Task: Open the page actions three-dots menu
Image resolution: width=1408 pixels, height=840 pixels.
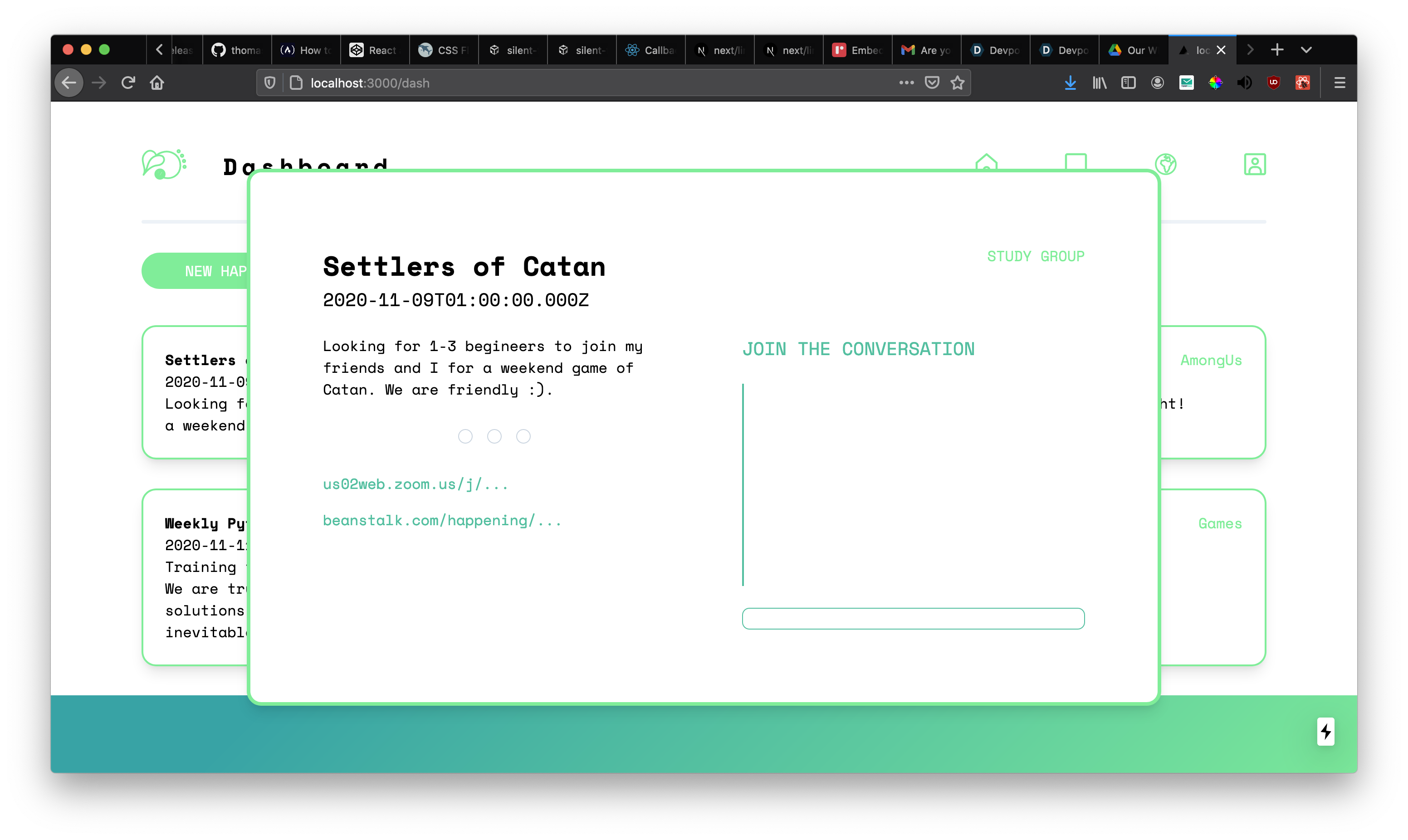Action: click(x=906, y=83)
